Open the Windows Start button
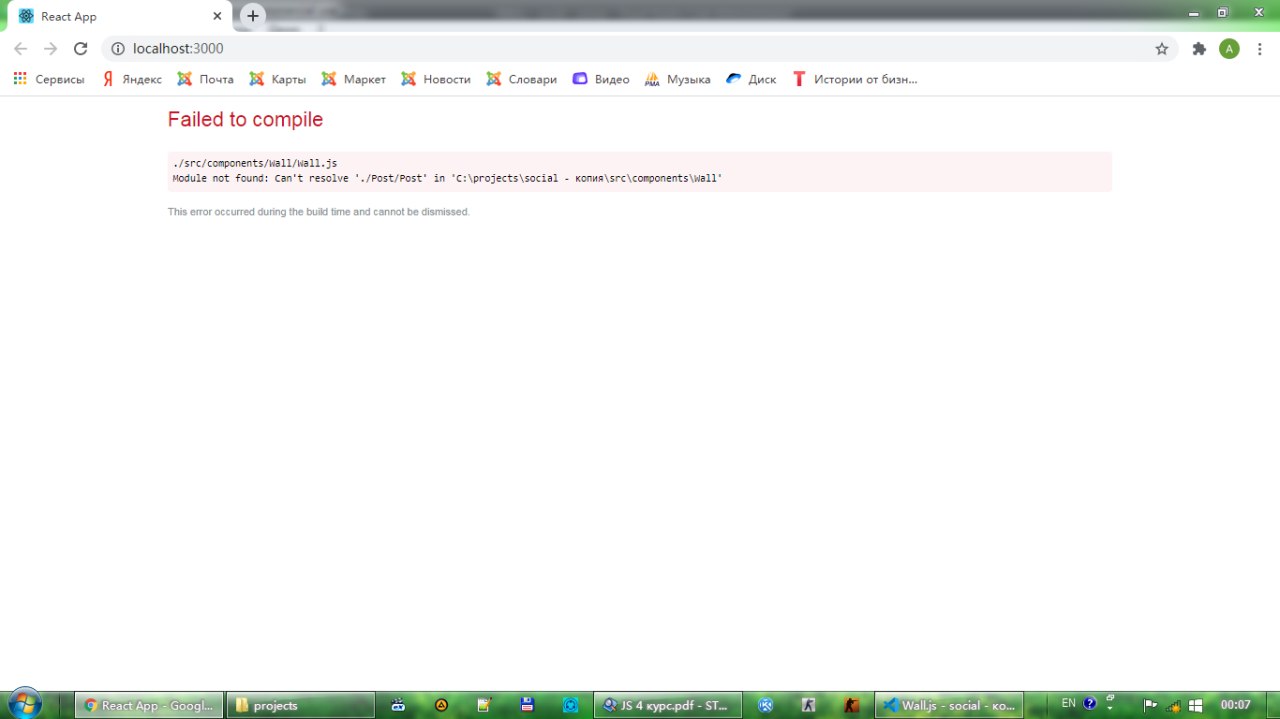 point(23,704)
